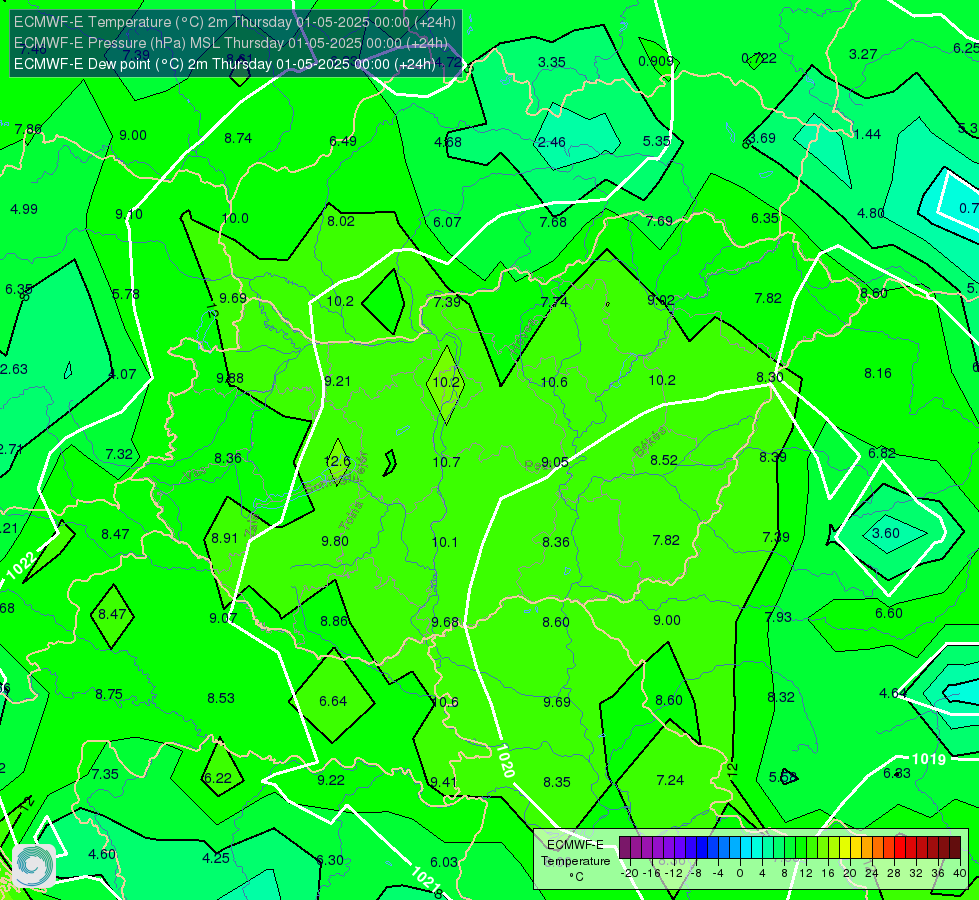Click the 6.22 temperature value
Image resolution: width=979 pixels, height=900 pixels.
point(218,778)
